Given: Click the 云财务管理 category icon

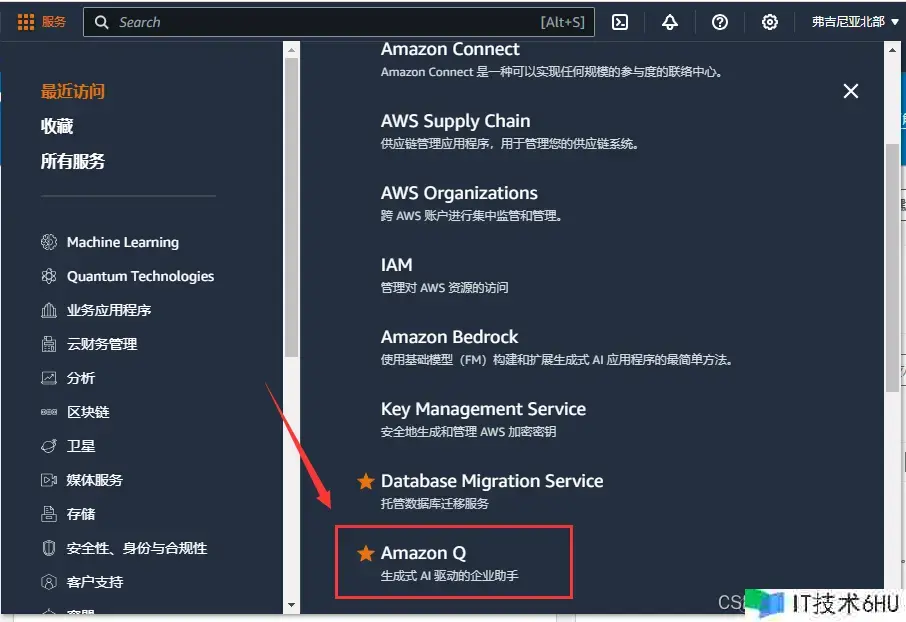Looking at the screenshot, I should tap(49, 344).
